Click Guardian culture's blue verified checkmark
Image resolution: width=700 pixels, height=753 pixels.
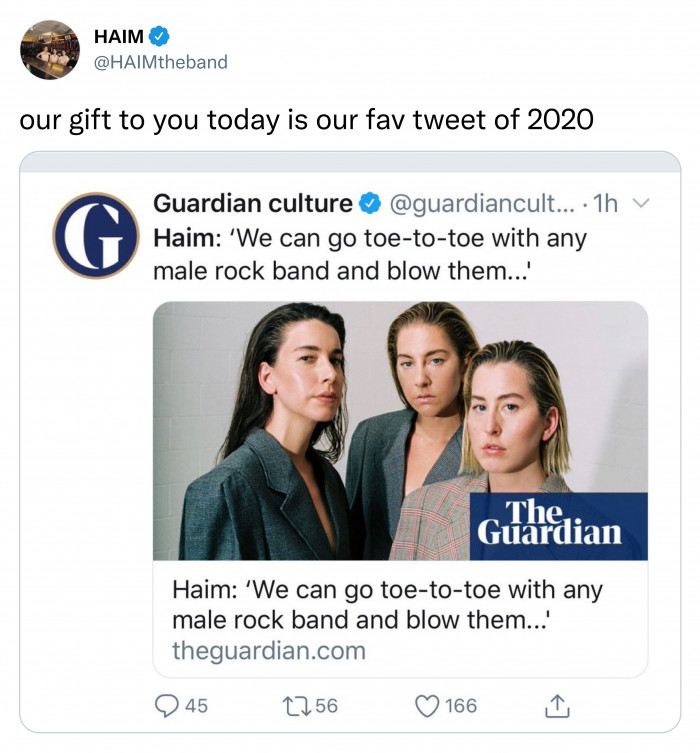[369, 204]
